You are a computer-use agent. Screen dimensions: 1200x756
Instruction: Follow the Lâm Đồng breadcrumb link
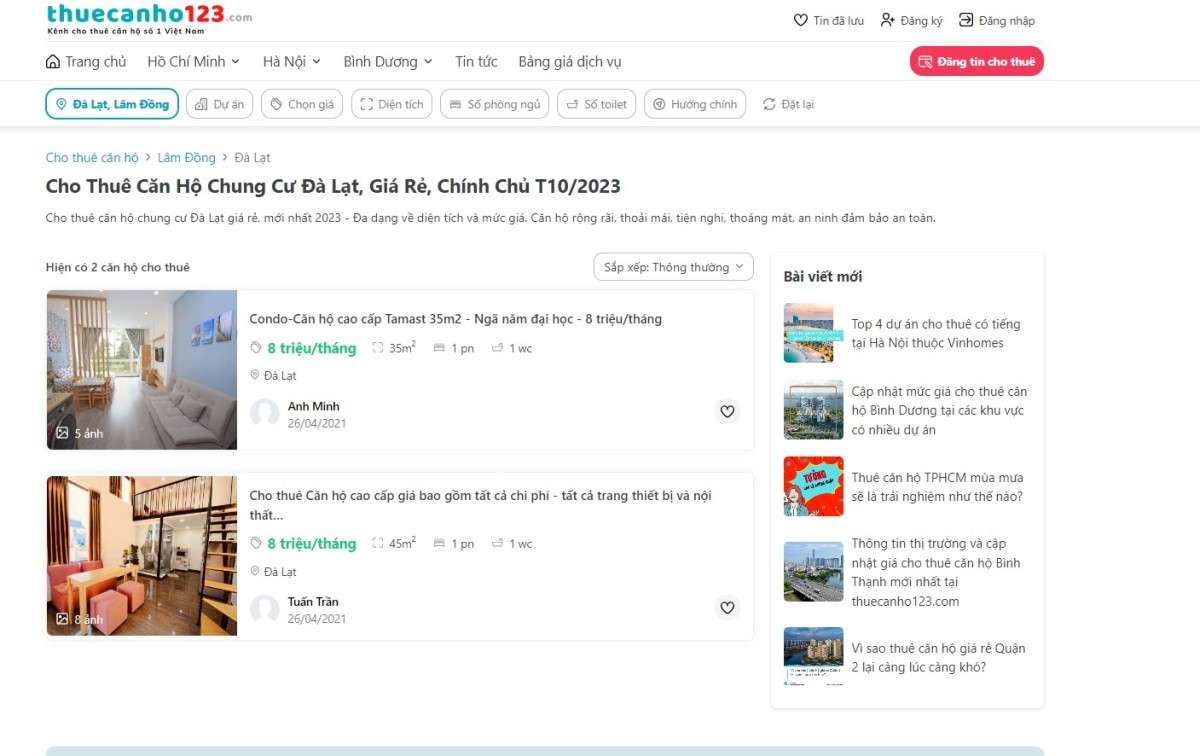click(x=186, y=158)
